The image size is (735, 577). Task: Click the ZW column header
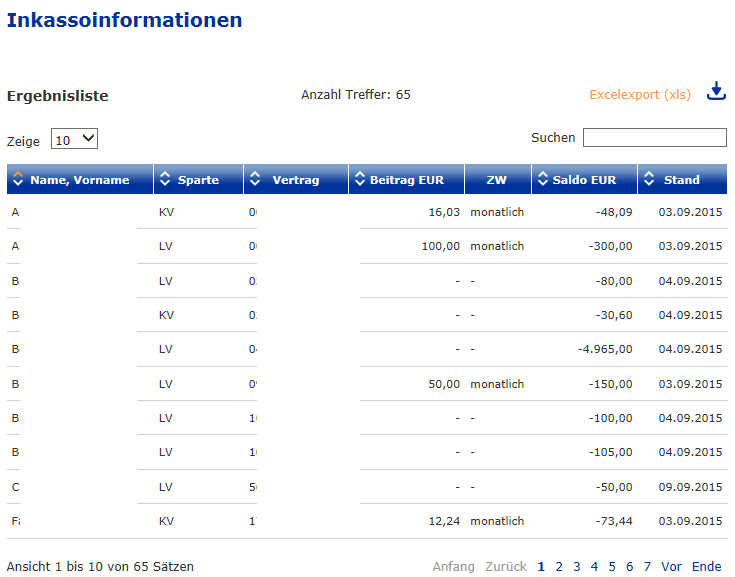pyautogui.click(x=496, y=180)
